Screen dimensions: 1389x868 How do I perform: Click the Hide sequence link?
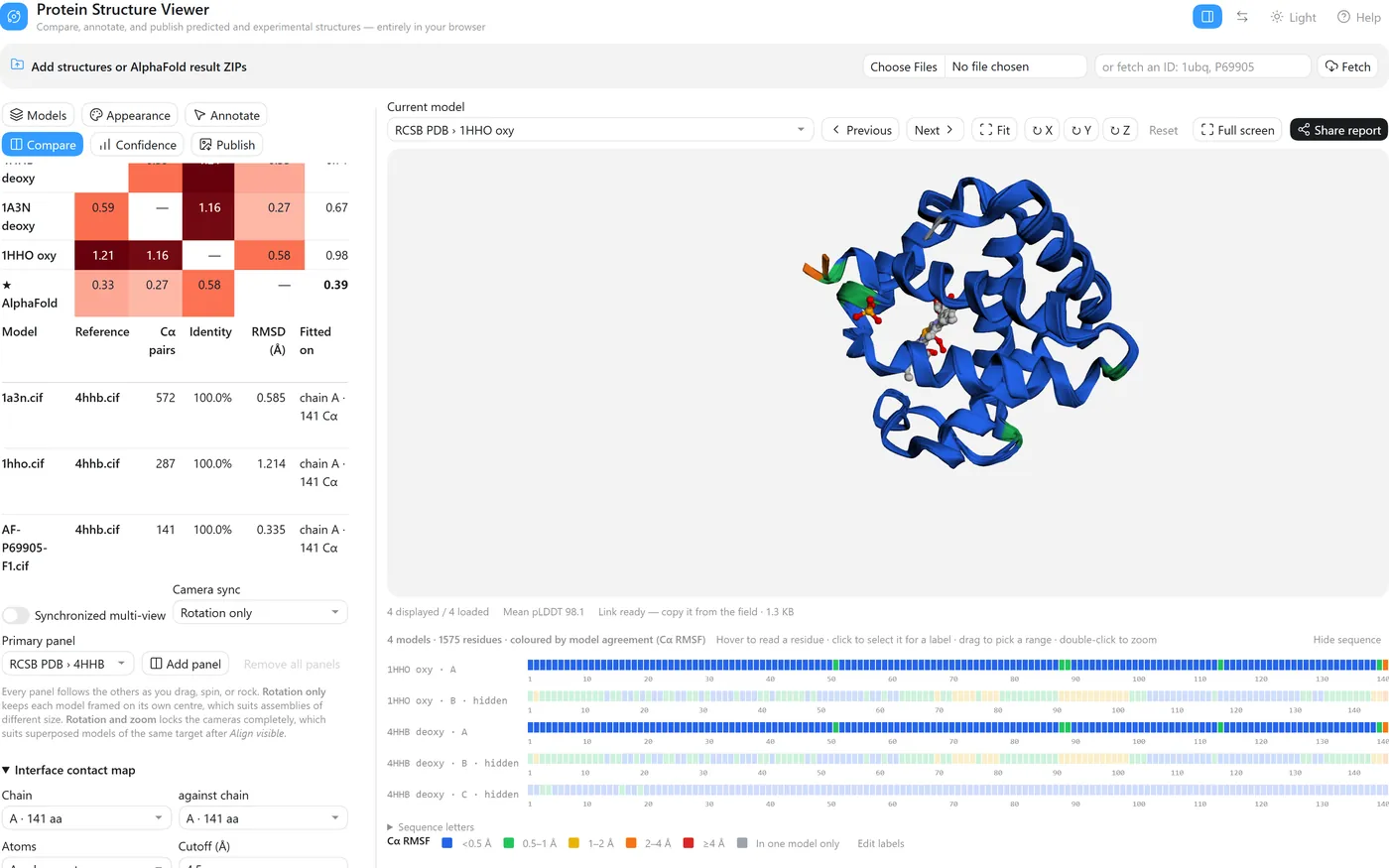pyautogui.click(x=1346, y=640)
